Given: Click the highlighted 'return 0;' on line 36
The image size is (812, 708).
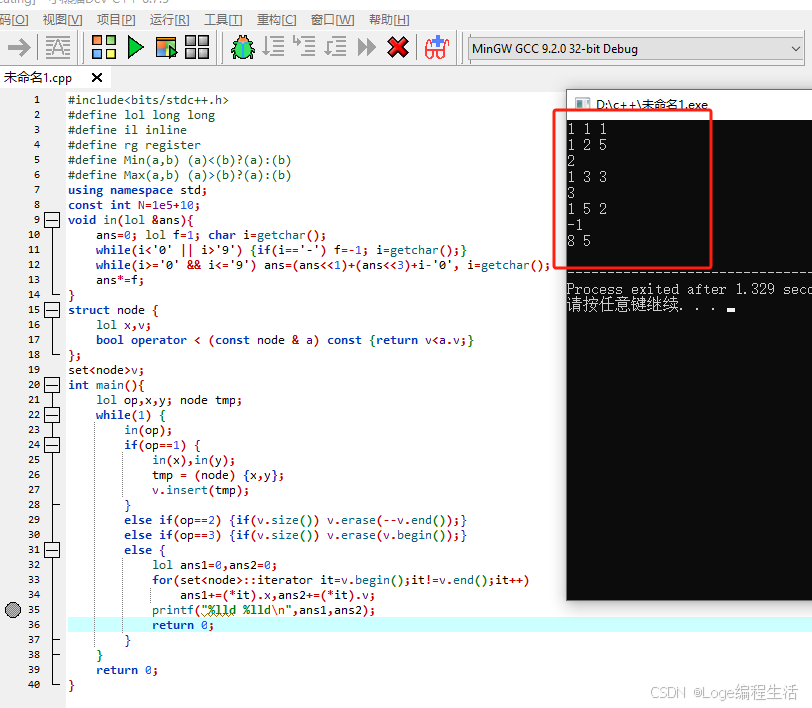Looking at the screenshot, I should [x=183, y=625].
